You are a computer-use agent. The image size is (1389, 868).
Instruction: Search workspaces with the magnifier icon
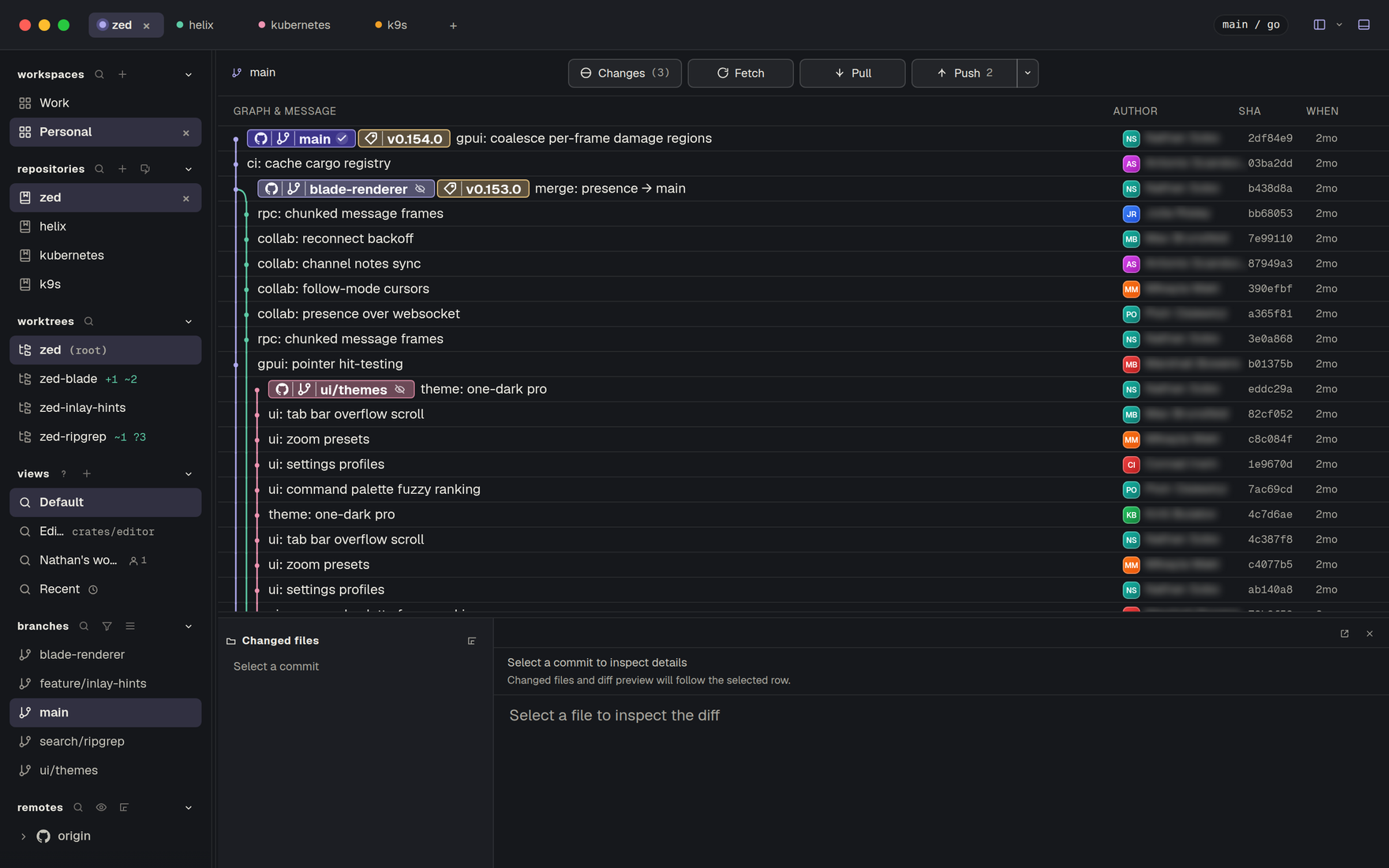[99, 74]
